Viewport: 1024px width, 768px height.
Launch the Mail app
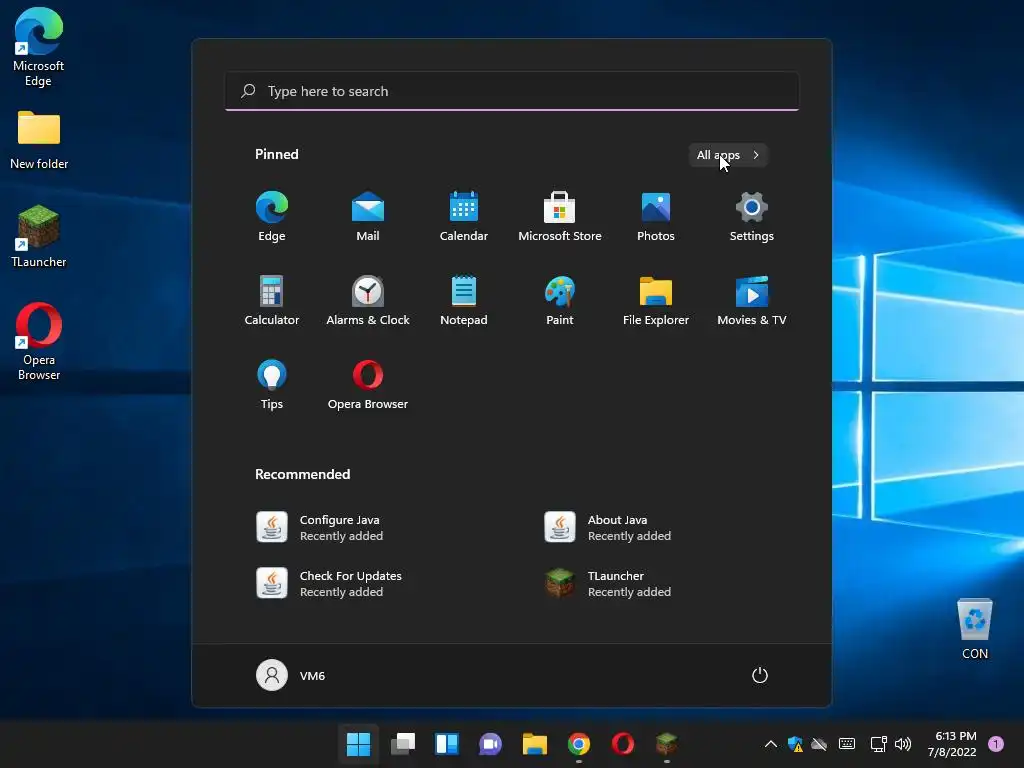[368, 217]
